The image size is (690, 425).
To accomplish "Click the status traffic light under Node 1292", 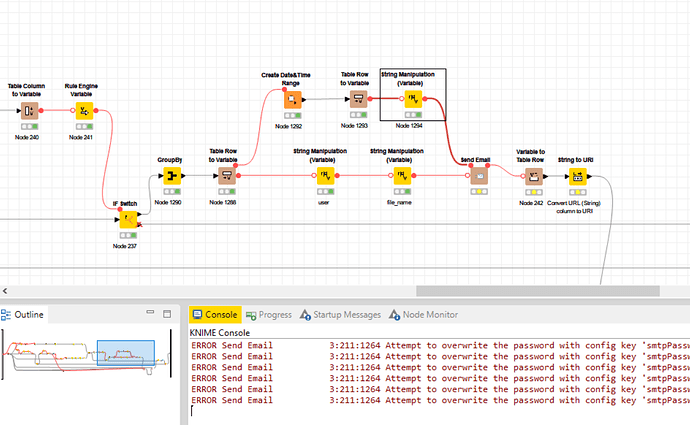I will coord(293,116).
